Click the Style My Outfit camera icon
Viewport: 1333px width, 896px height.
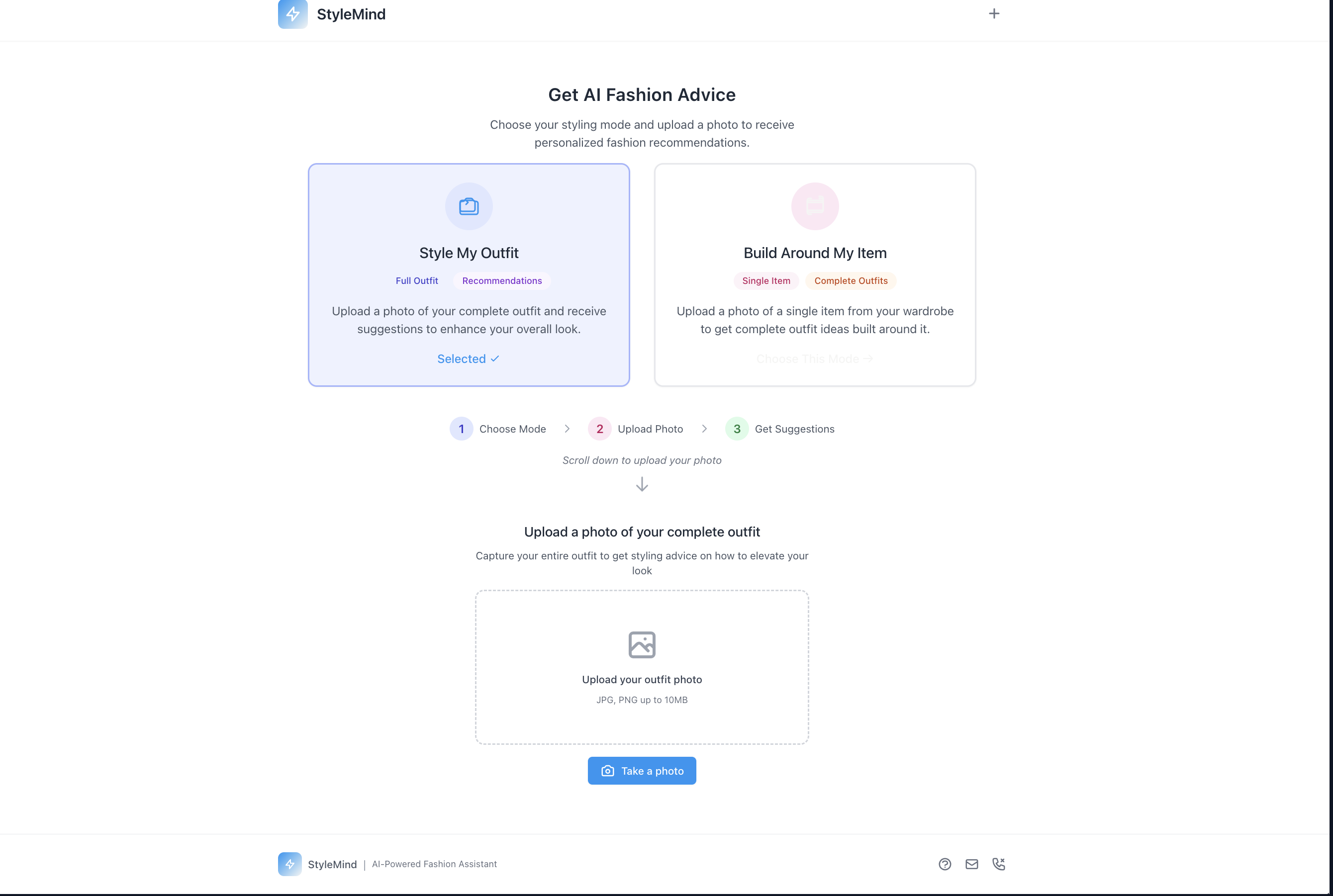pos(469,206)
